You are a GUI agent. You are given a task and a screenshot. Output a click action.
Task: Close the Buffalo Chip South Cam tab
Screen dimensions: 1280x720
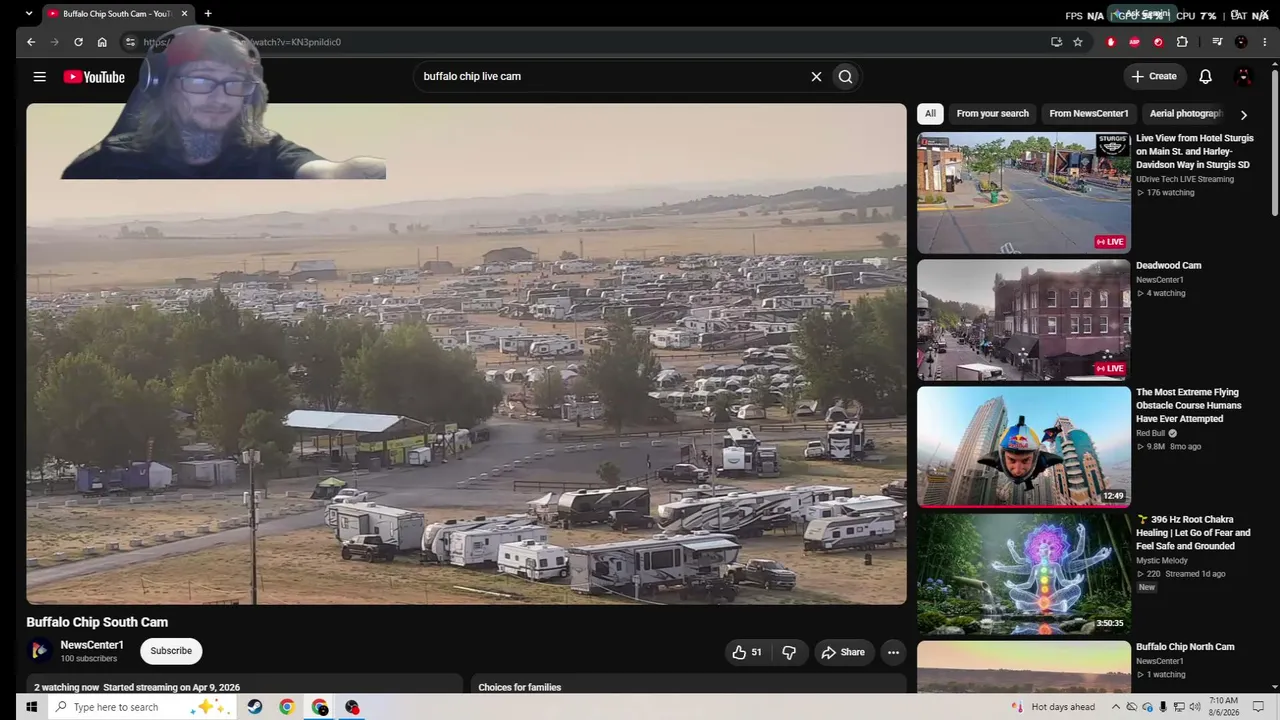click(x=184, y=14)
